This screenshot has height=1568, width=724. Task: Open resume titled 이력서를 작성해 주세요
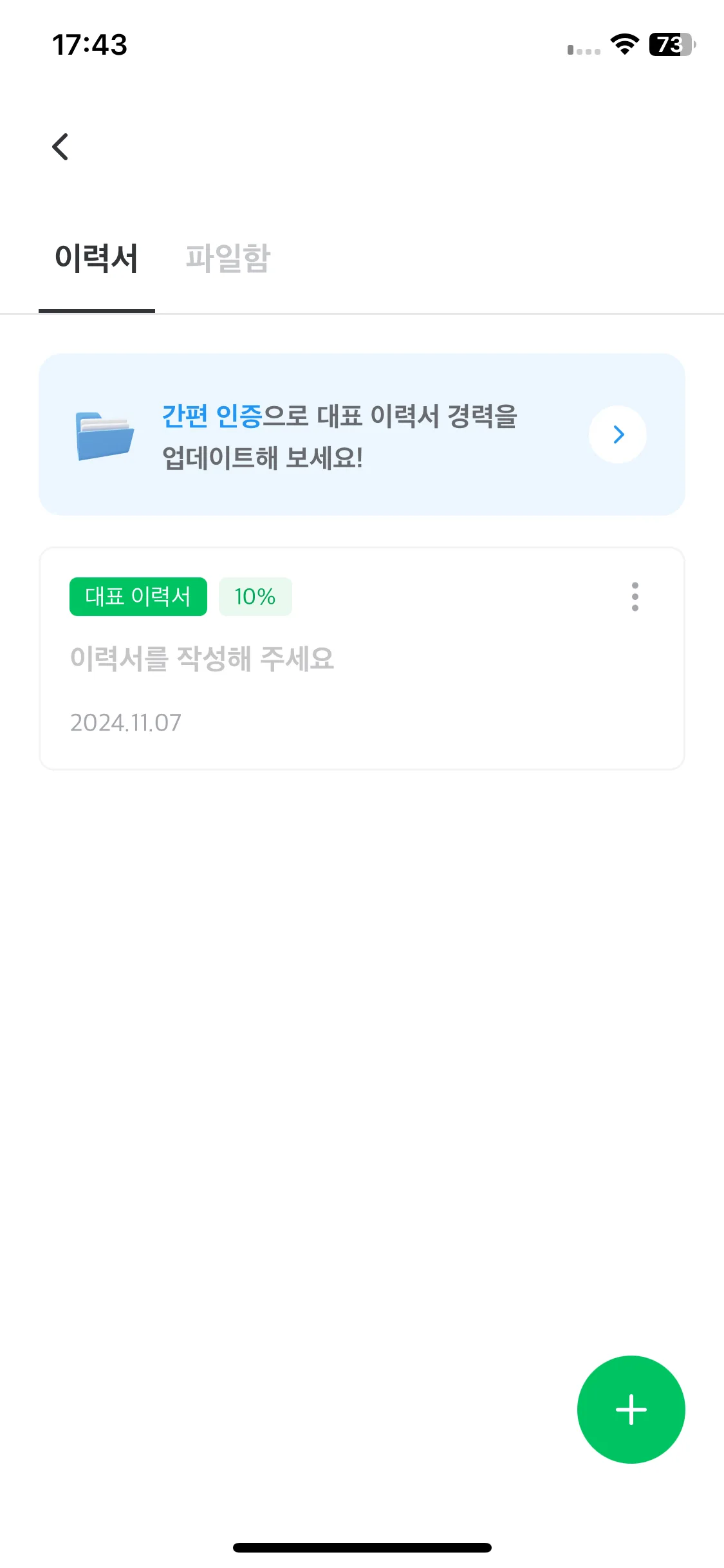tap(202, 658)
